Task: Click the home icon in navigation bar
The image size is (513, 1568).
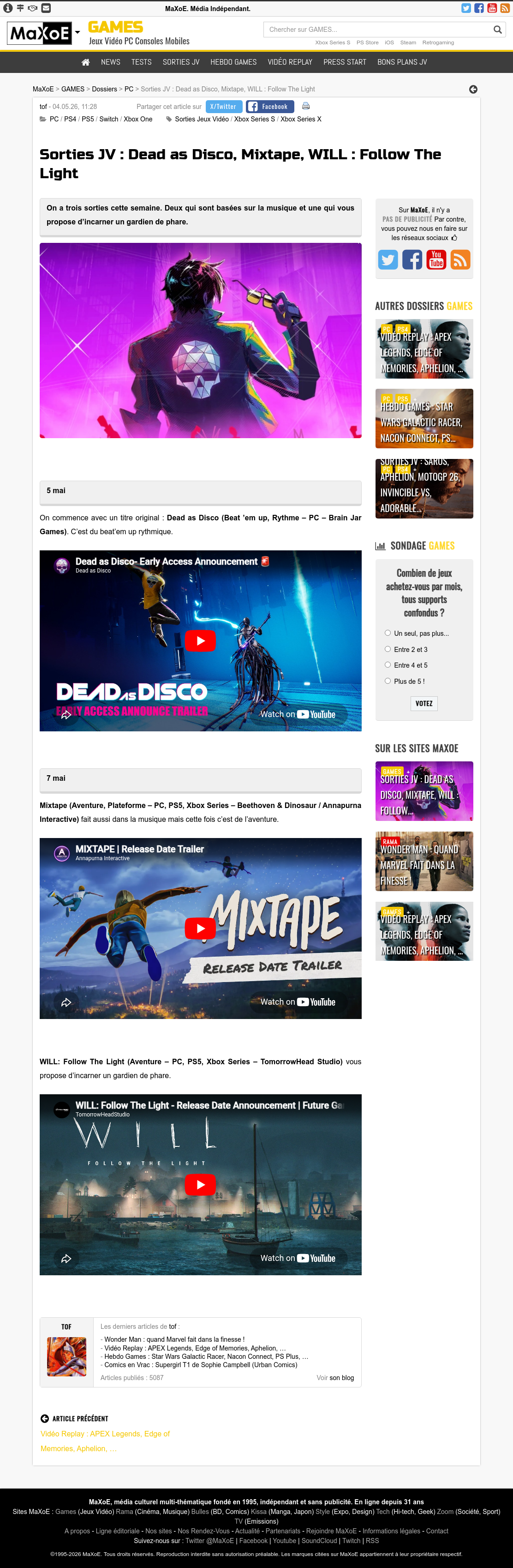Action: coord(85,62)
